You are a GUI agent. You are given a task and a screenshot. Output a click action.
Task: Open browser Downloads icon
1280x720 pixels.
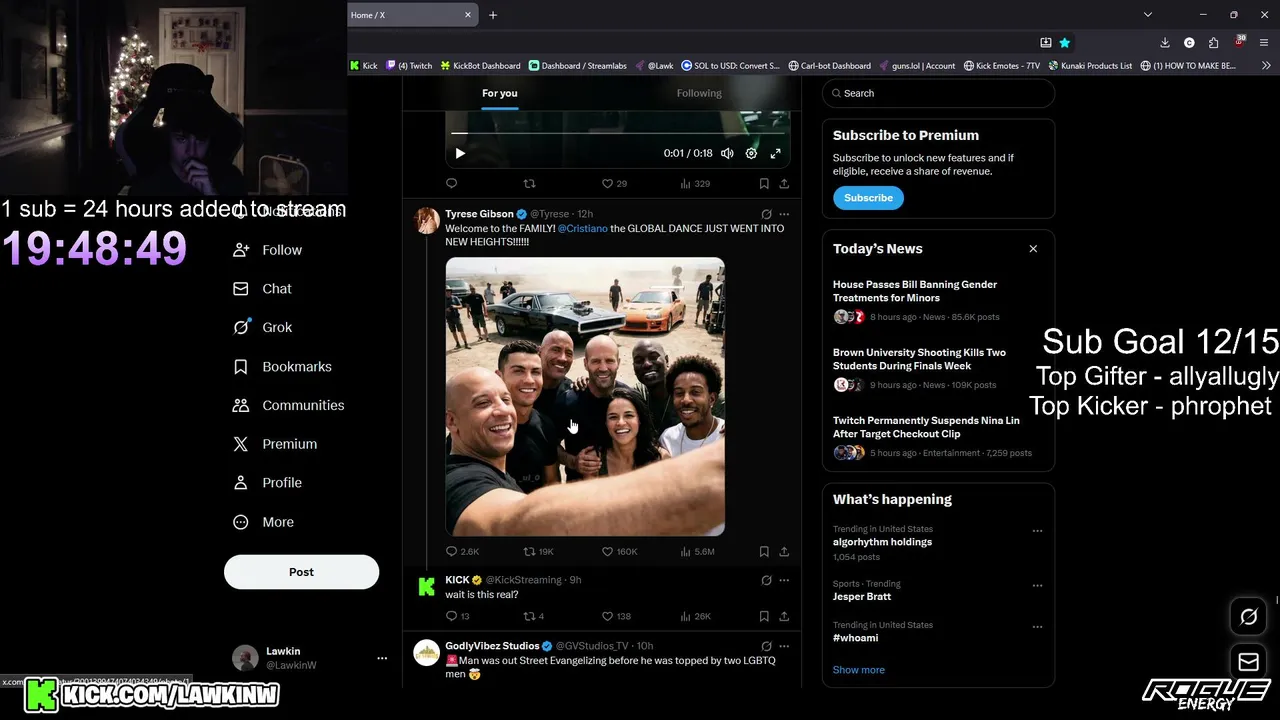pyautogui.click(x=1165, y=43)
